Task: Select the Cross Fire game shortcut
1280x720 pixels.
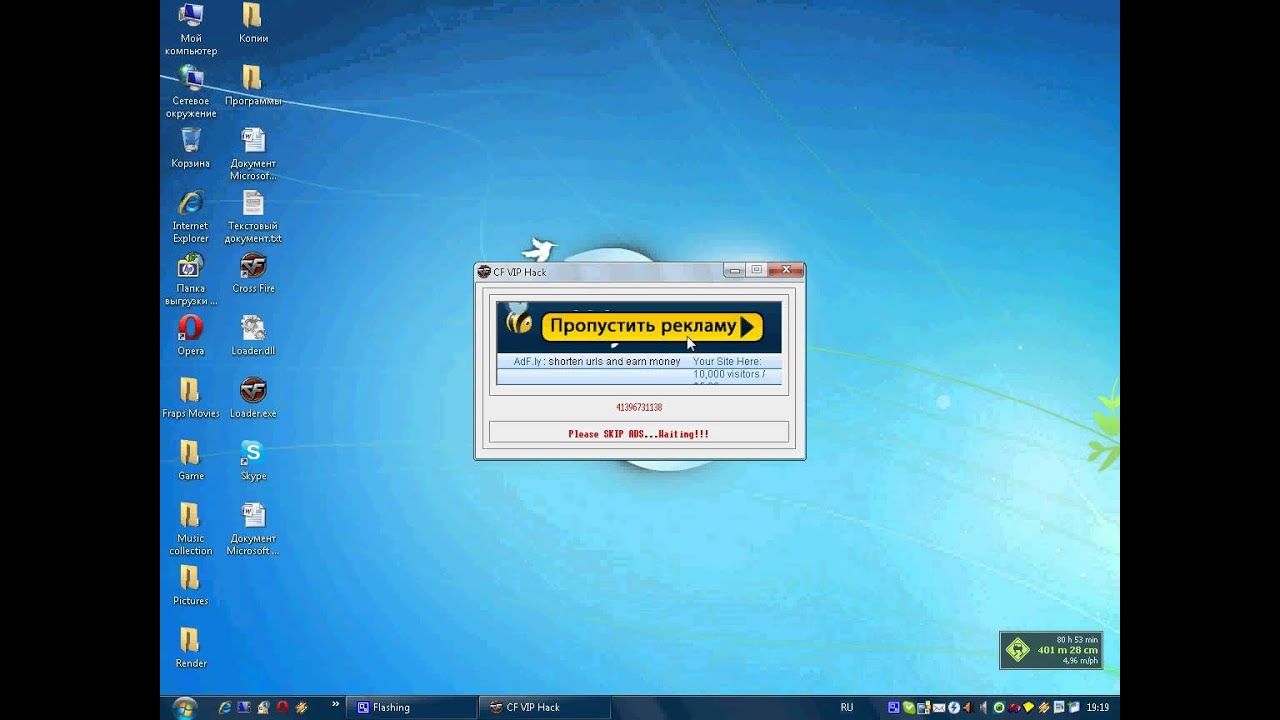Action: click(253, 273)
